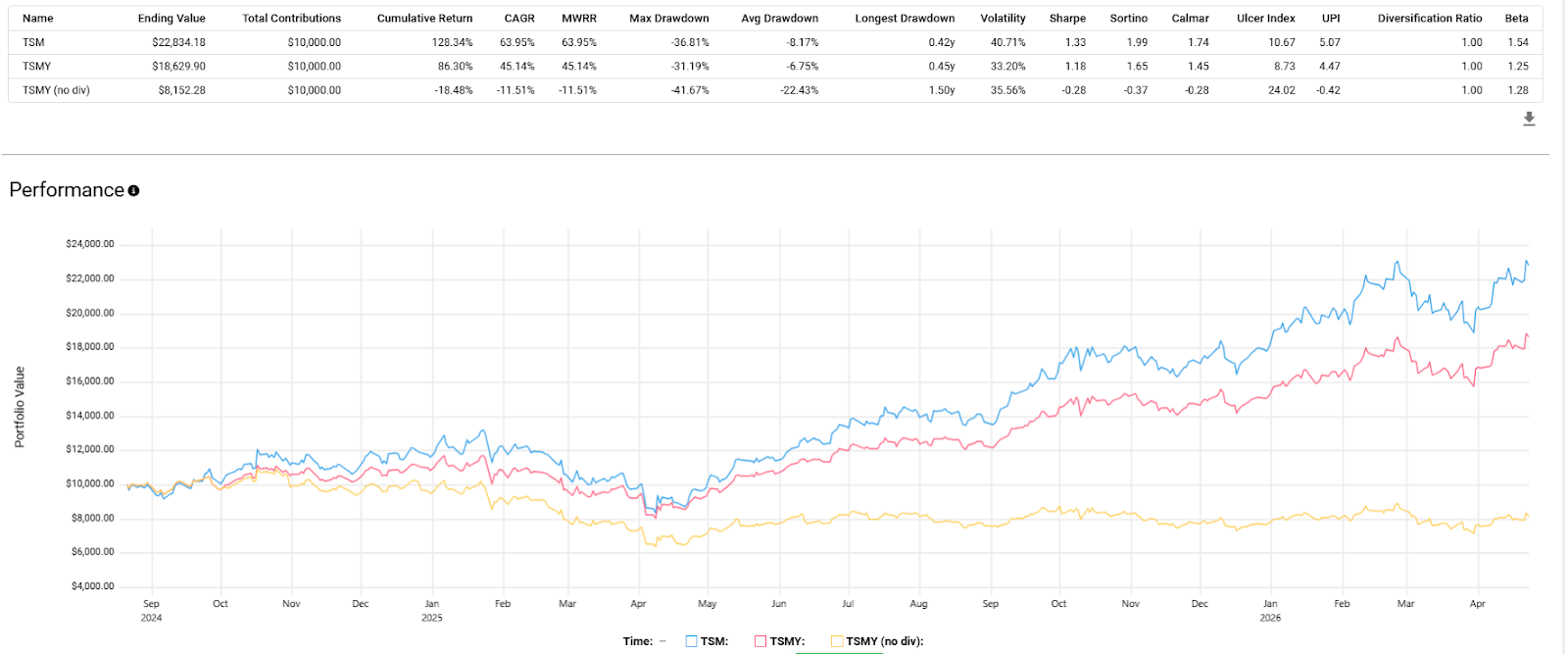Click the Volatility column header

pos(1004,19)
